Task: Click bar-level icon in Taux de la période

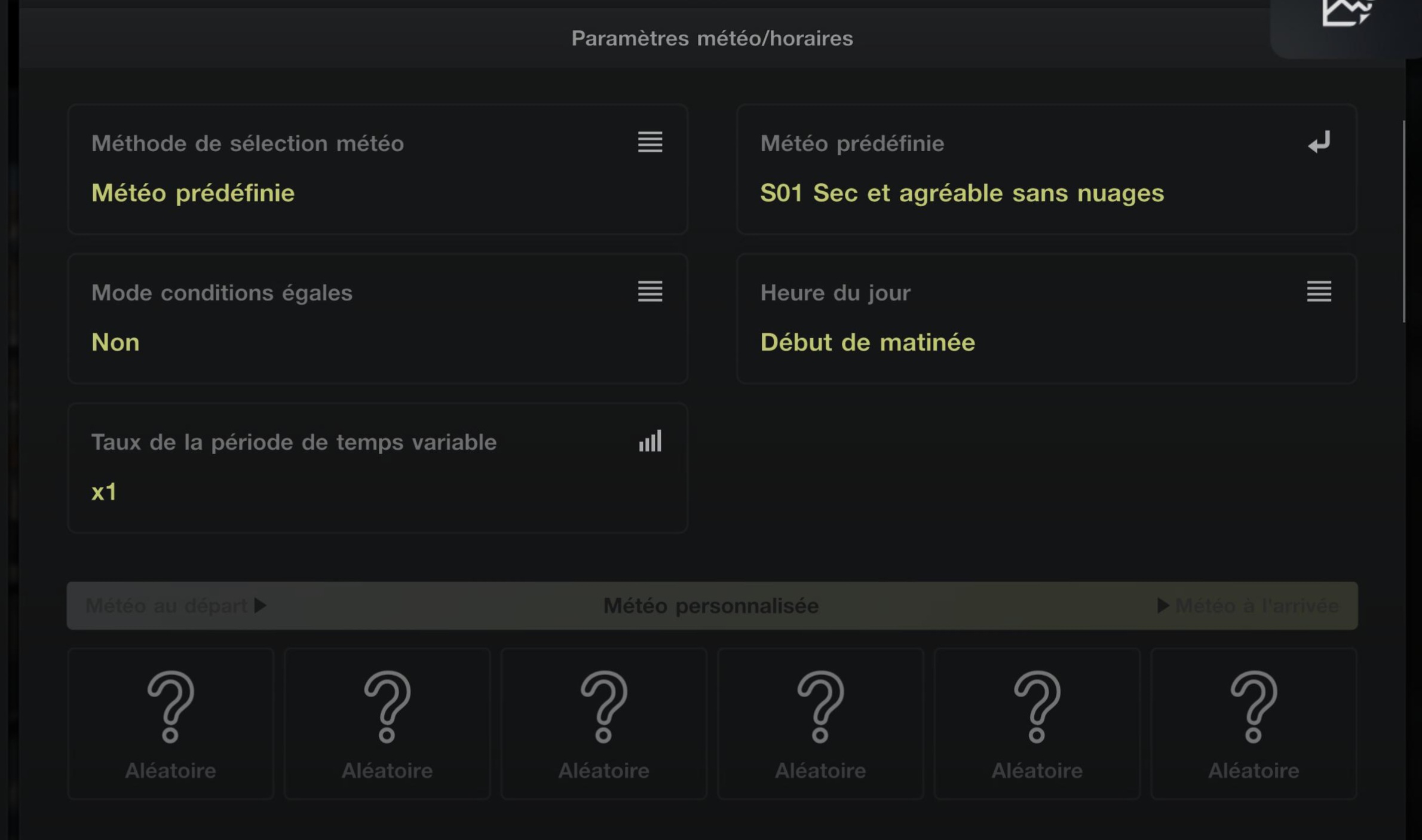Action: [x=649, y=442]
